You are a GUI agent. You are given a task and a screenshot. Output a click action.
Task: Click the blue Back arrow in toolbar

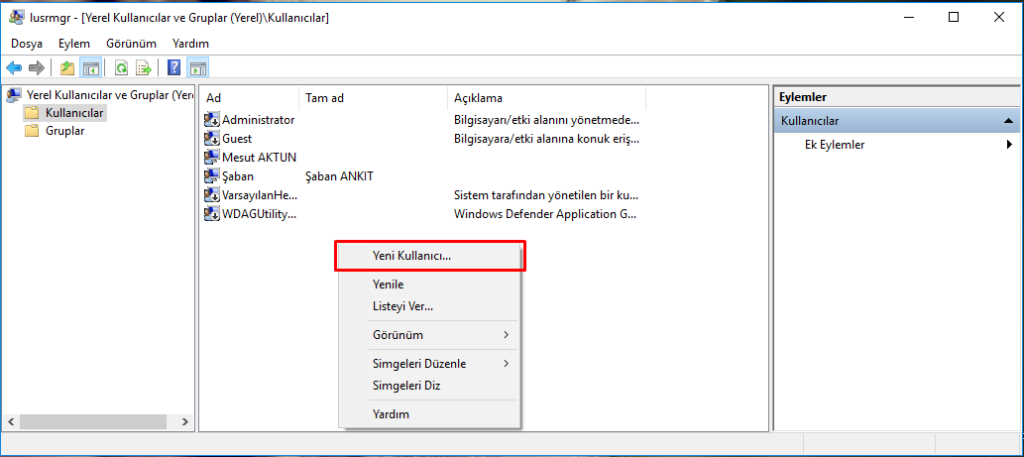(14, 67)
